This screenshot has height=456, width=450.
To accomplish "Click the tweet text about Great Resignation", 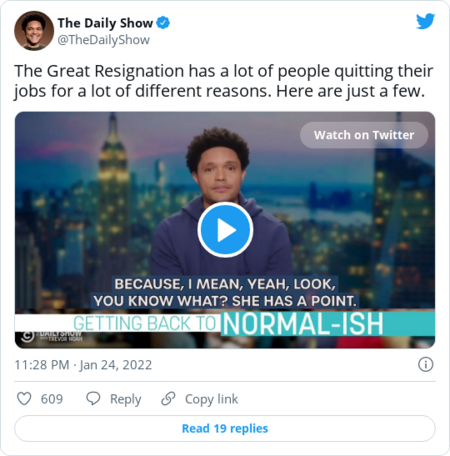I will click(223, 81).
